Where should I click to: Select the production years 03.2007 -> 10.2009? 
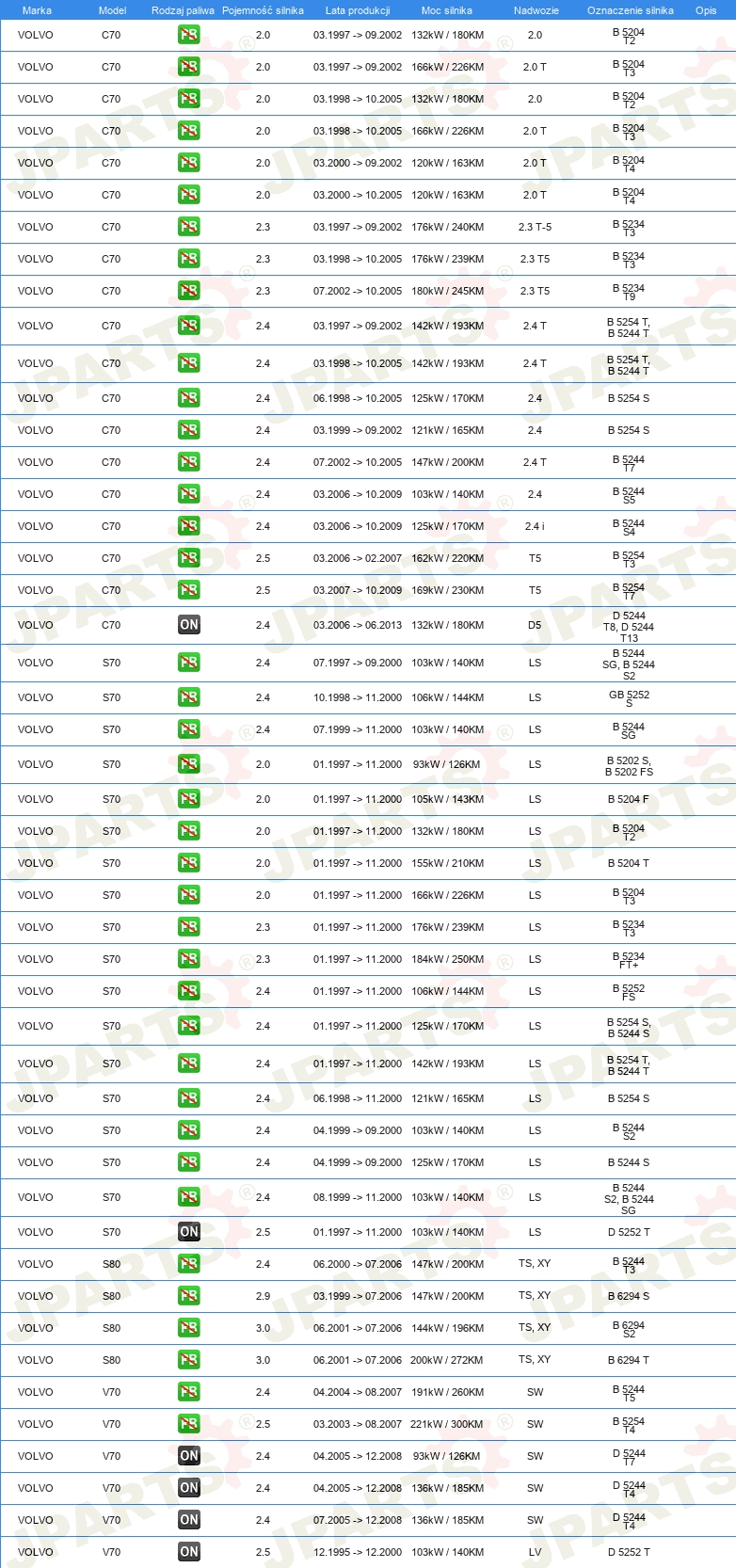point(358,590)
